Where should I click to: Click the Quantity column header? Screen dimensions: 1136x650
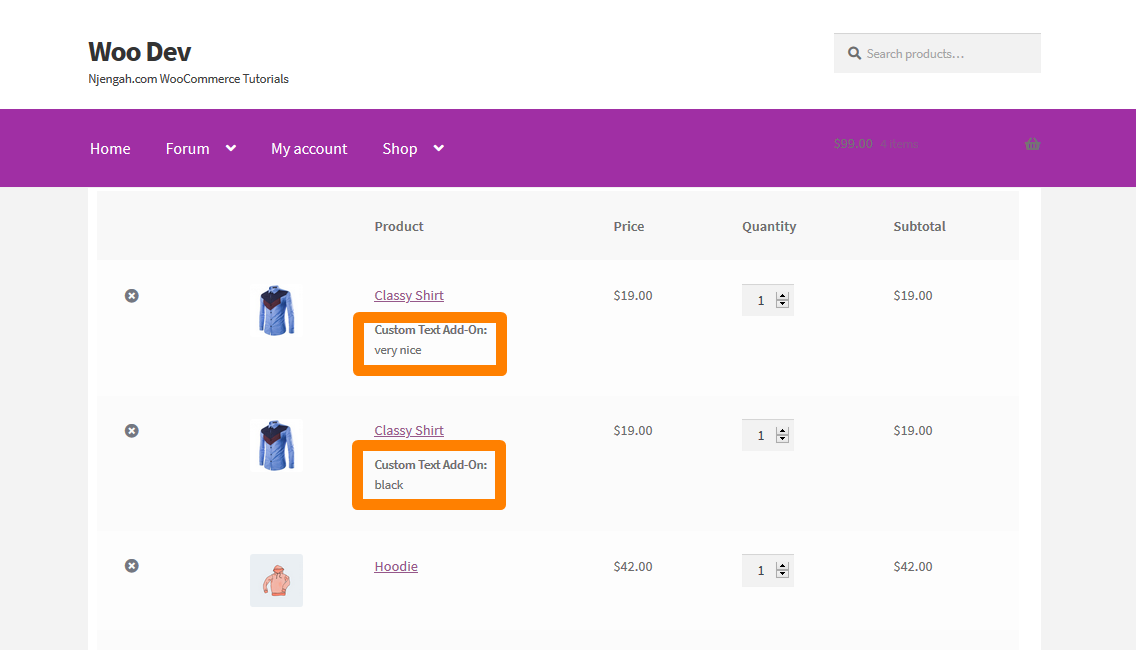pyautogui.click(x=769, y=226)
